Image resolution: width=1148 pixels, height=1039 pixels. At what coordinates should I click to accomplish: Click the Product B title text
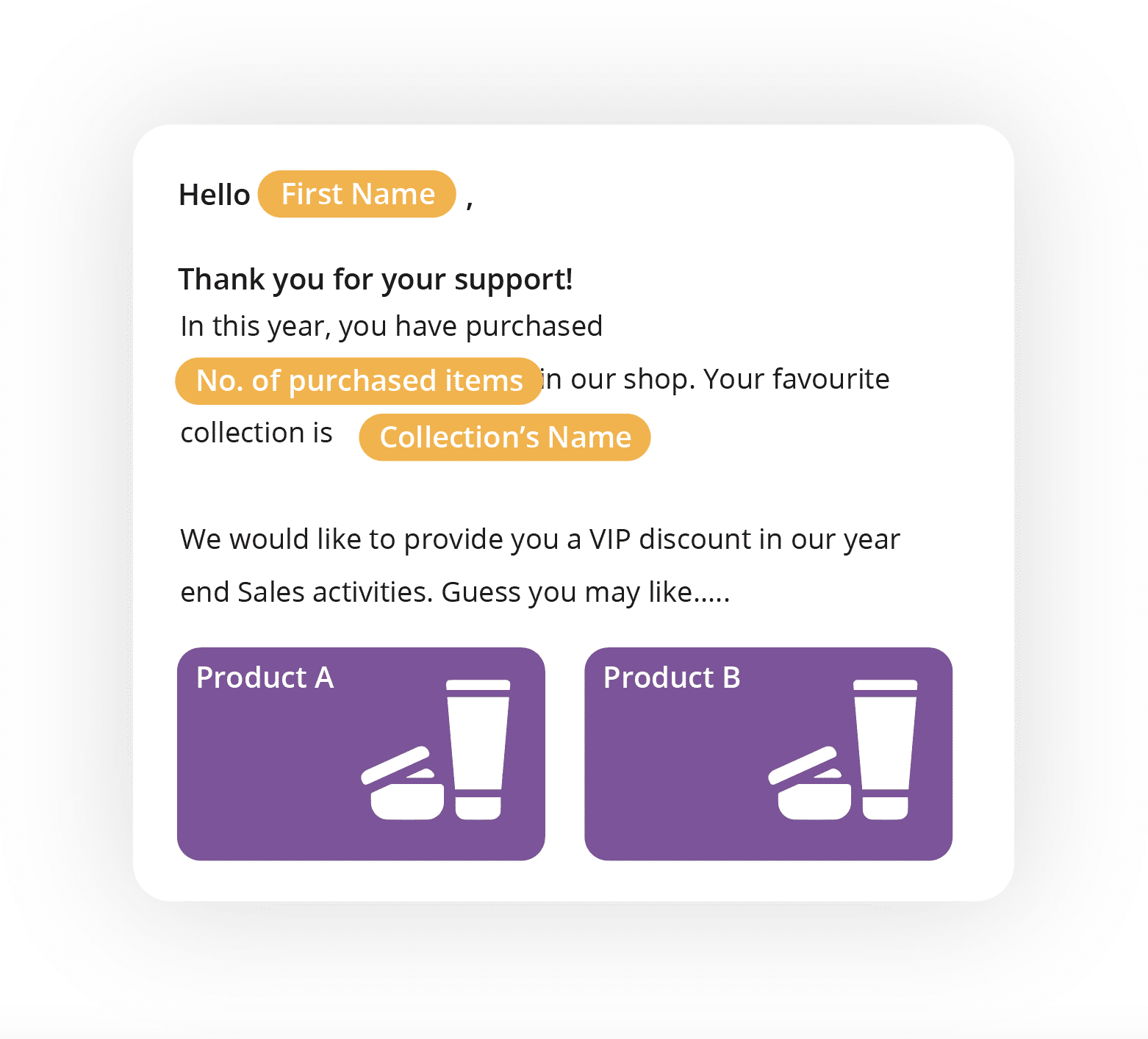click(672, 677)
